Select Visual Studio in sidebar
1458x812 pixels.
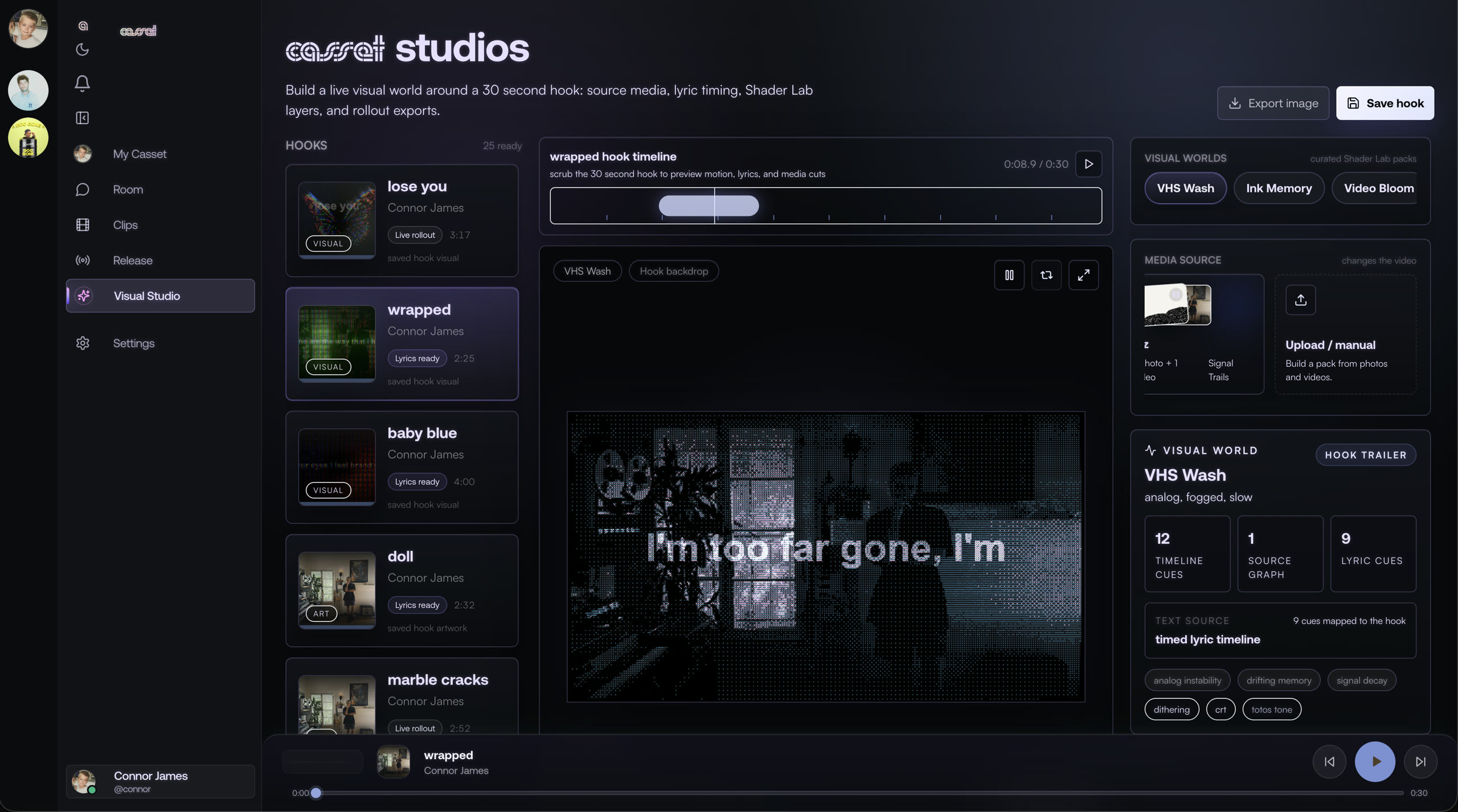click(x=160, y=296)
